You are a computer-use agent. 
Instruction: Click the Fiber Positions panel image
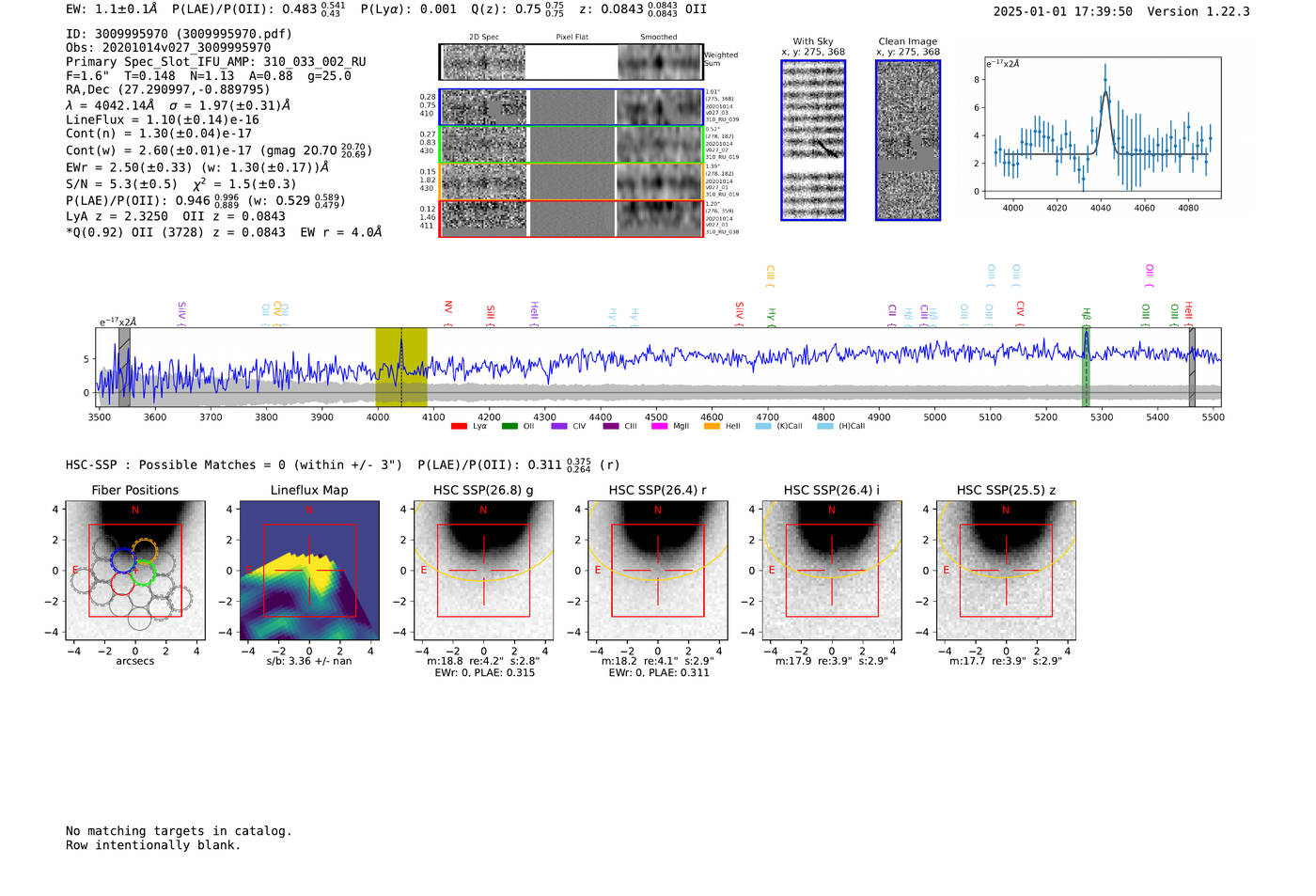(x=135, y=571)
